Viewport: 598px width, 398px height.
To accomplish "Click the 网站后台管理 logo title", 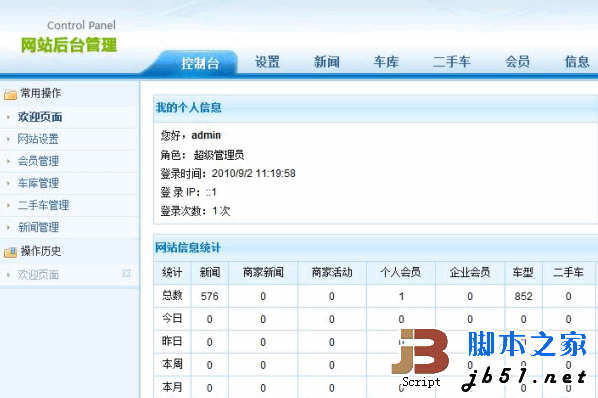I will tap(69, 45).
